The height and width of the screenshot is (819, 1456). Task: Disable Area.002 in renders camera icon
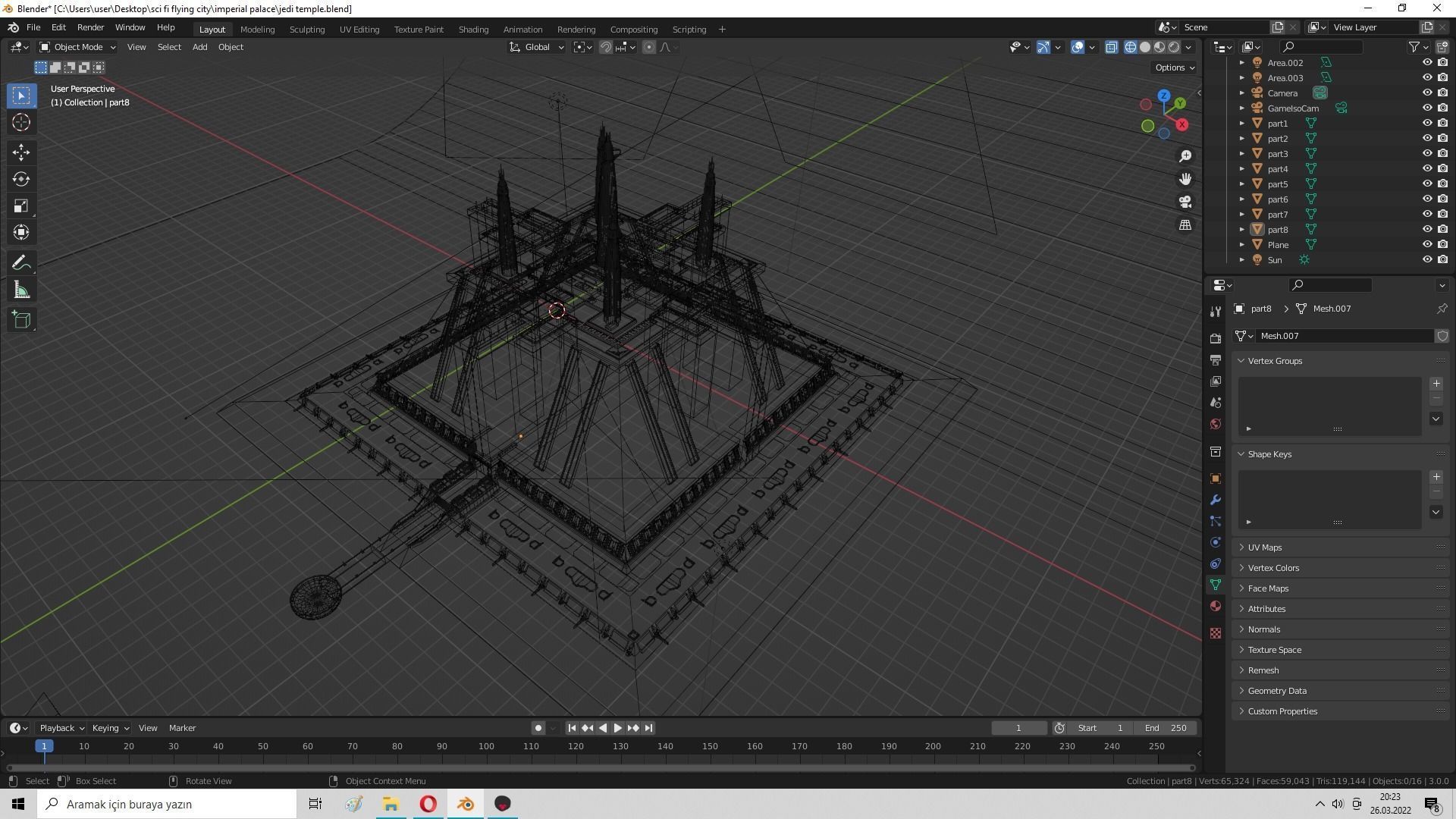(1443, 63)
